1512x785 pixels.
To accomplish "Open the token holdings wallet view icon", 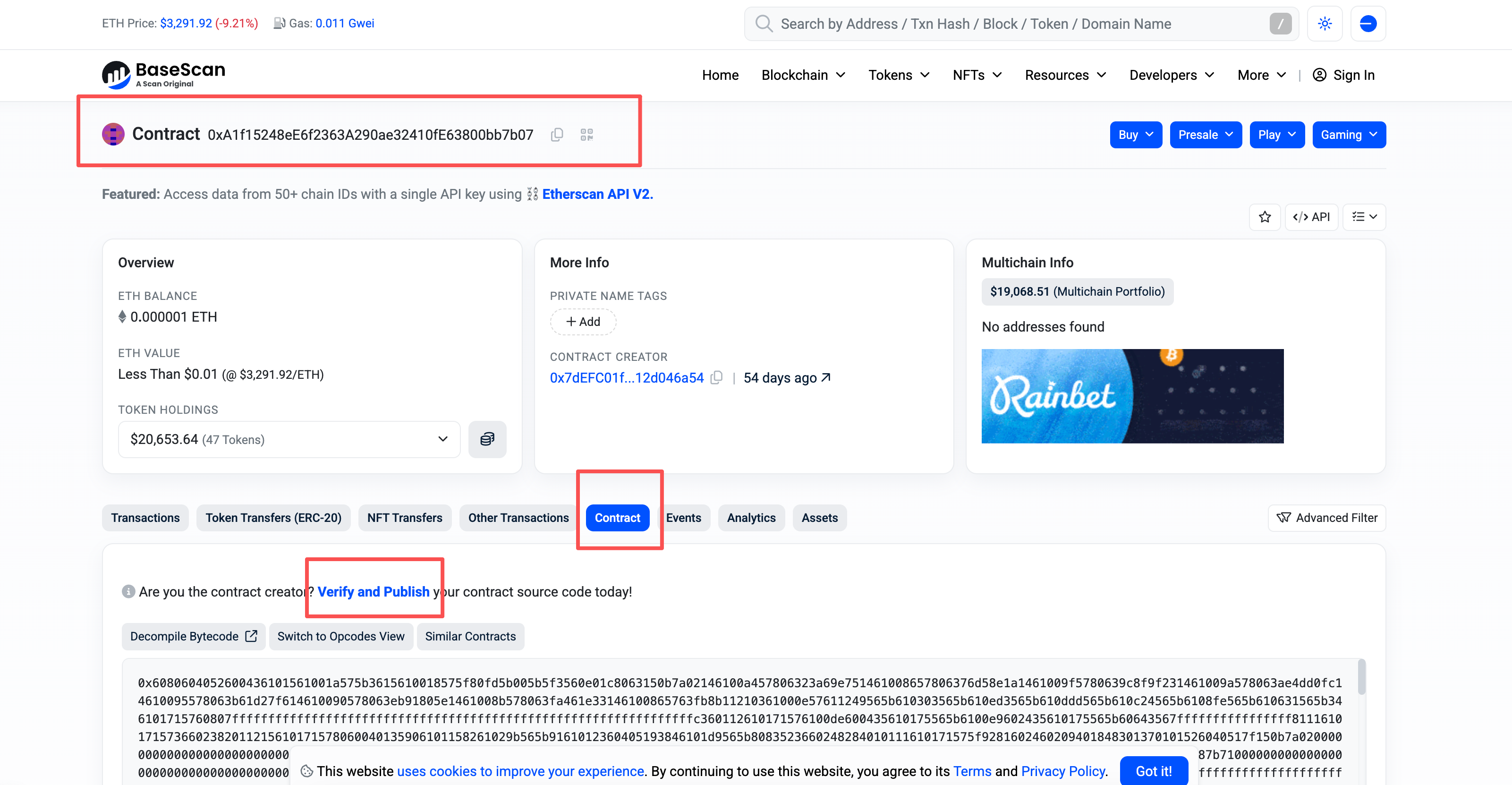I will 487,439.
